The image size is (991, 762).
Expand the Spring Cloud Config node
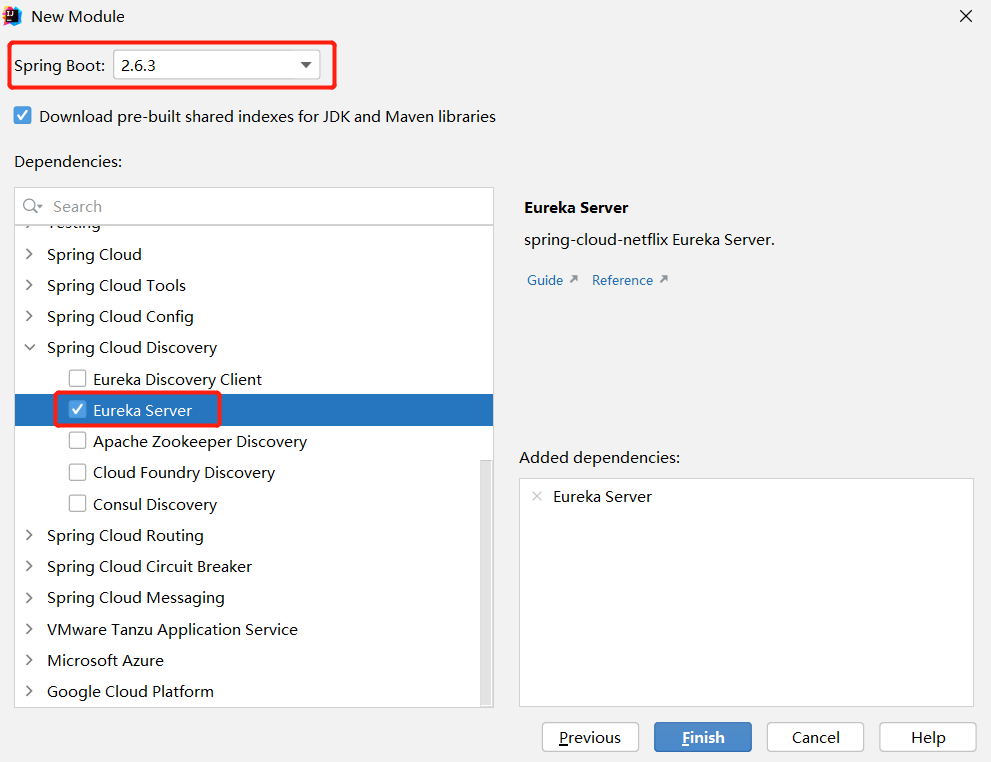coord(29,316)
